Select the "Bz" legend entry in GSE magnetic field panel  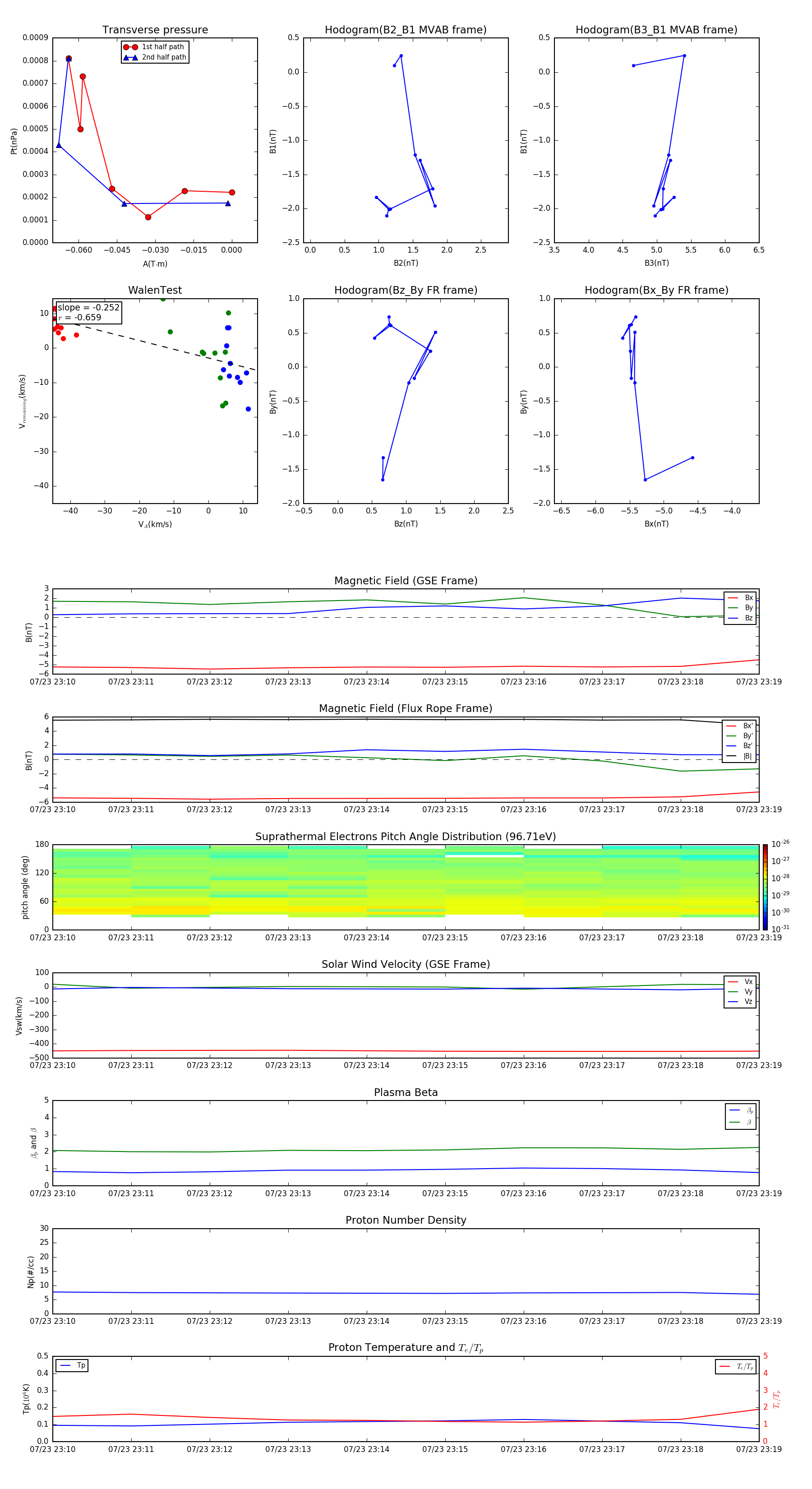(740, 618)
